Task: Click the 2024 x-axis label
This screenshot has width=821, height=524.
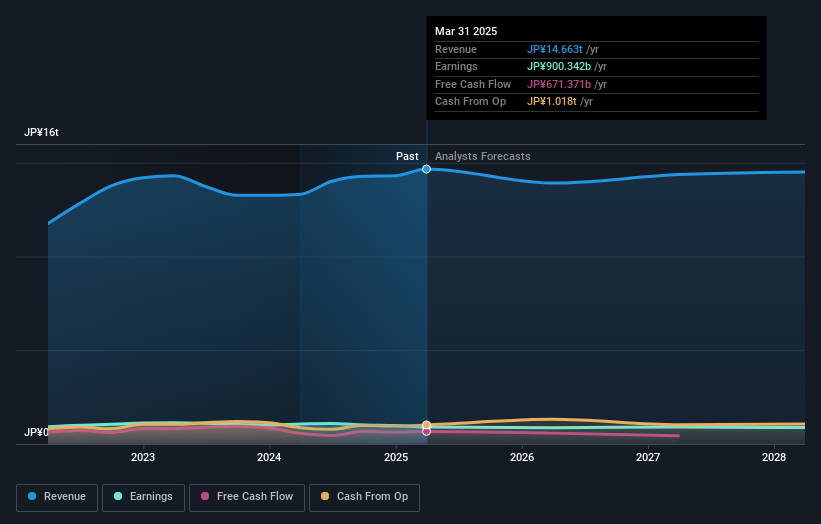Action: [x=269, y=457]
